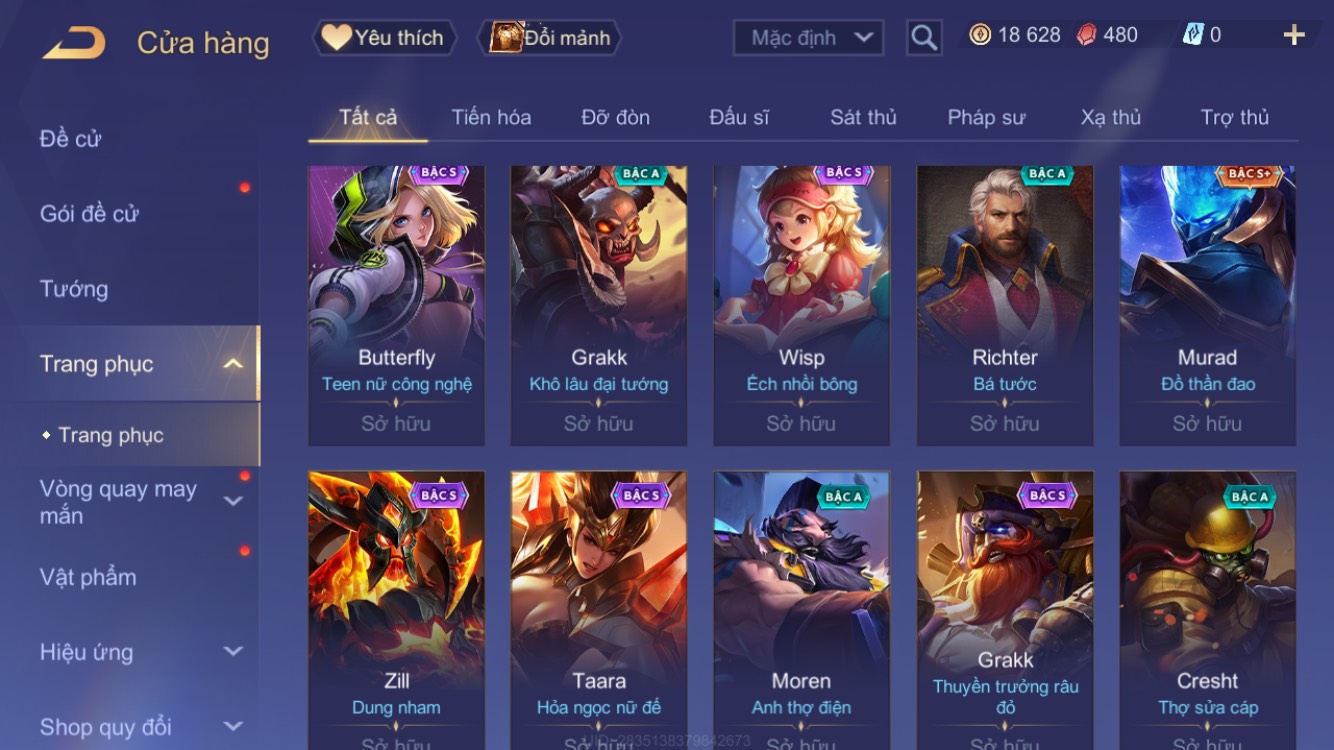Switch to the Pháp sư tab
Image resolution: width=1334 pixels, height=750 pixels.
coord(986,117)
